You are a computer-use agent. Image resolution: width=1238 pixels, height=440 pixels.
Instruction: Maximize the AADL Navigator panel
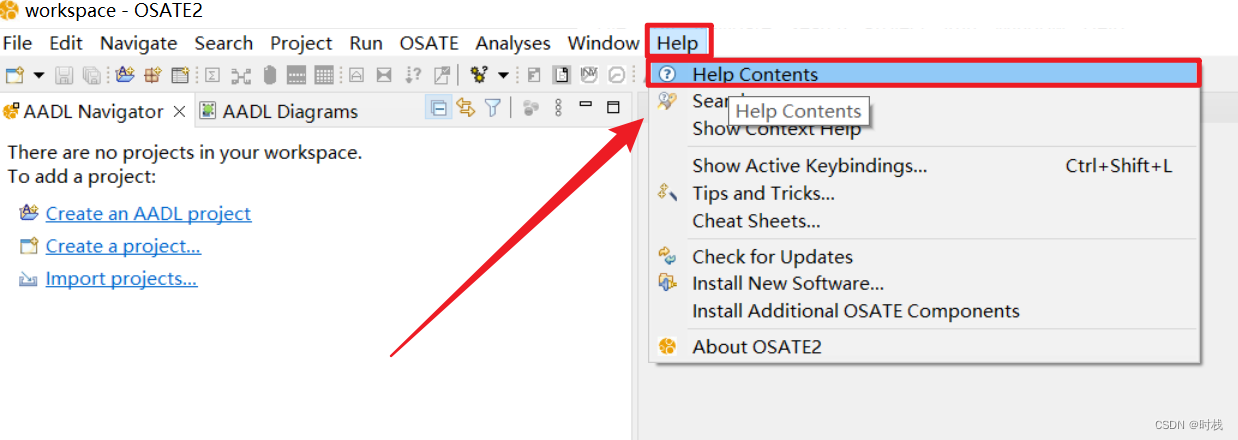pyautogui.click(x=614, y=107)
